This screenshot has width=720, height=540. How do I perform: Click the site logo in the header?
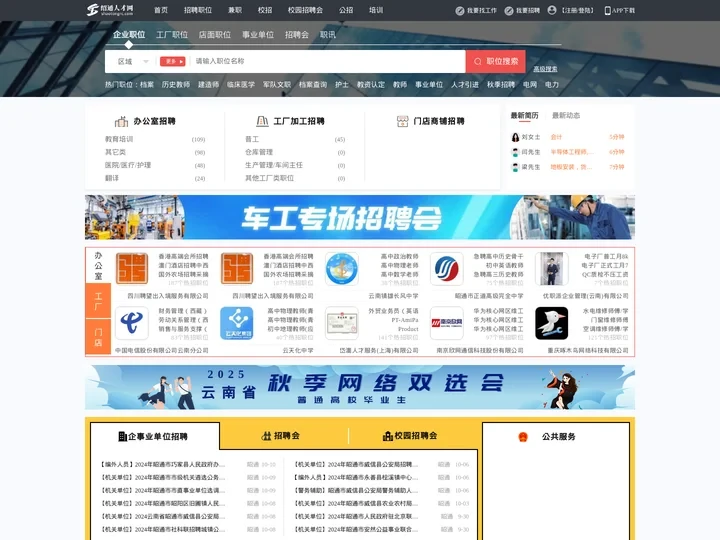110,10
